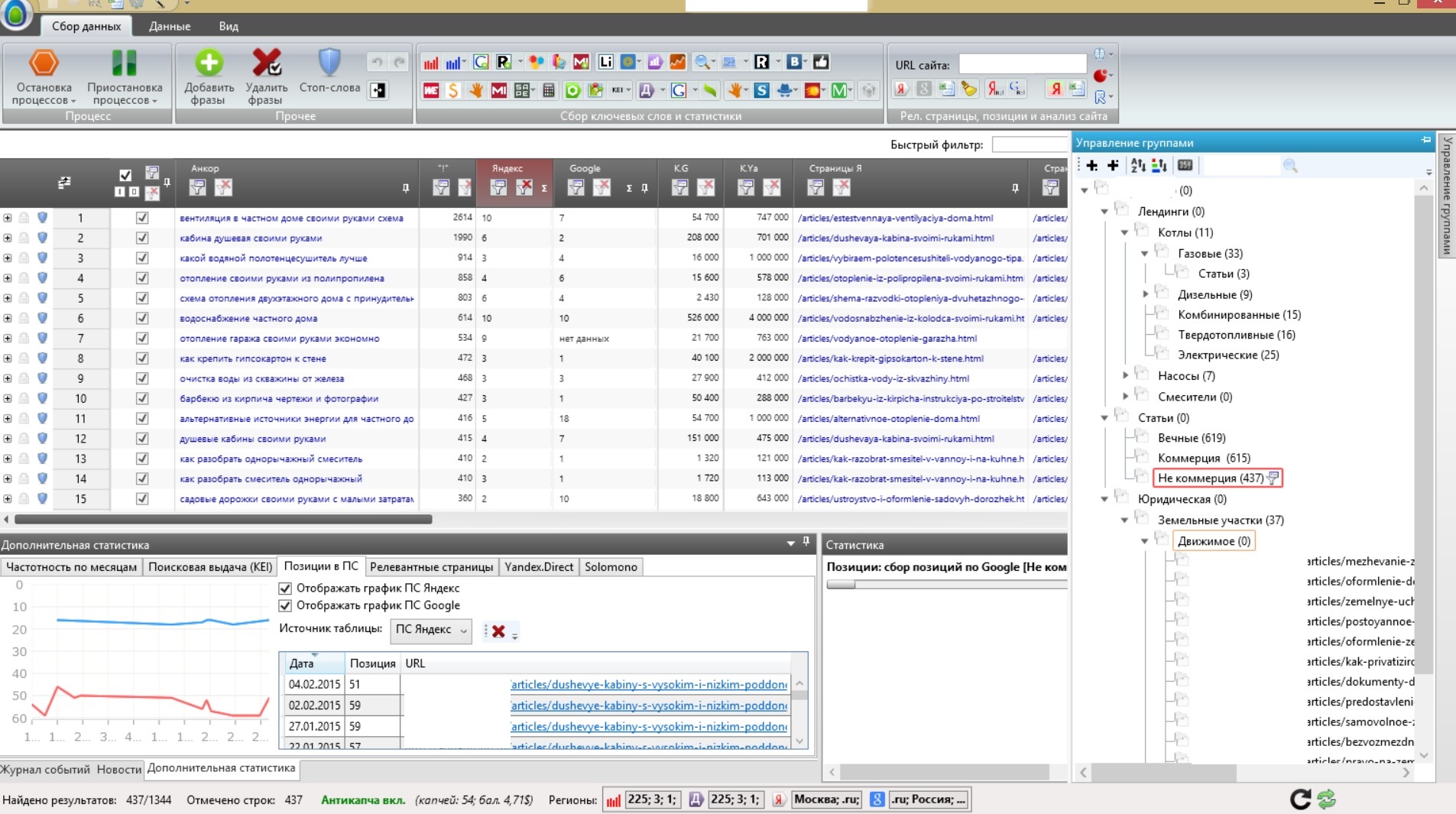Image resolution: width=1456 pixels, height=814 pixels.
Task: Select the Коммерция (615) group
Action: (1204, 458)
